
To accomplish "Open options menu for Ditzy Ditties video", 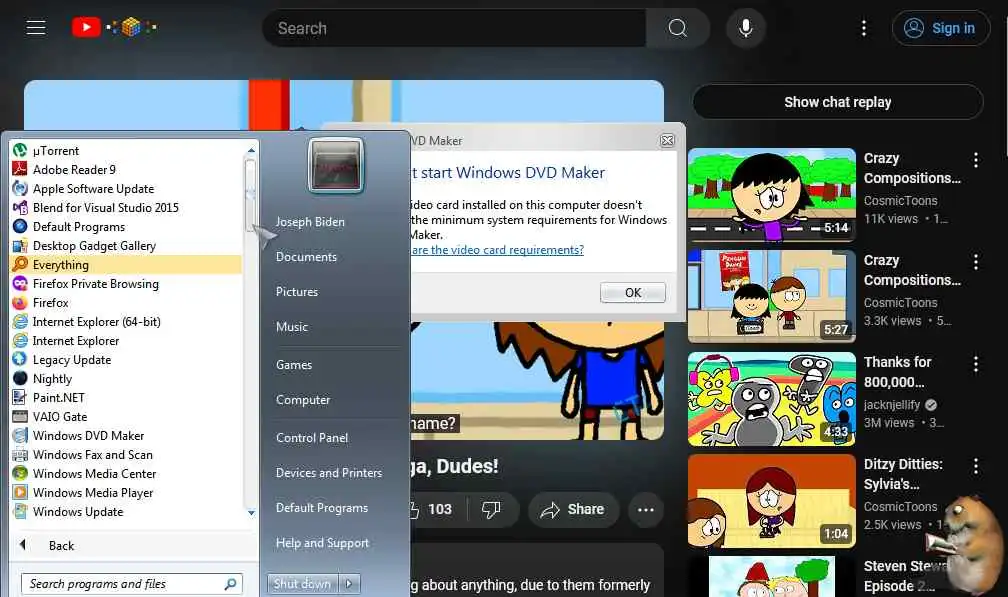I will tap(976, 467).
